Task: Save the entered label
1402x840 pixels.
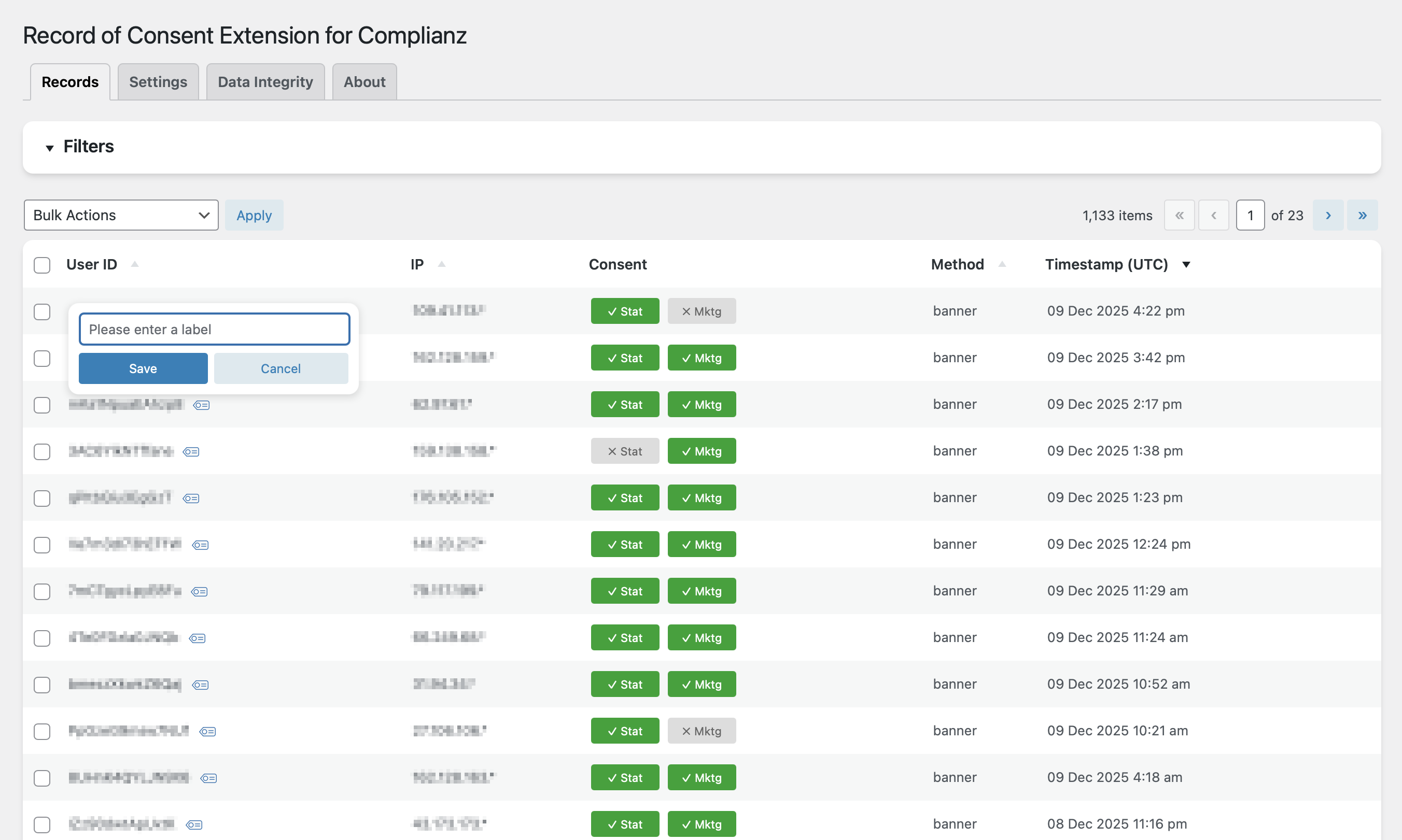Action: (143, 368)
